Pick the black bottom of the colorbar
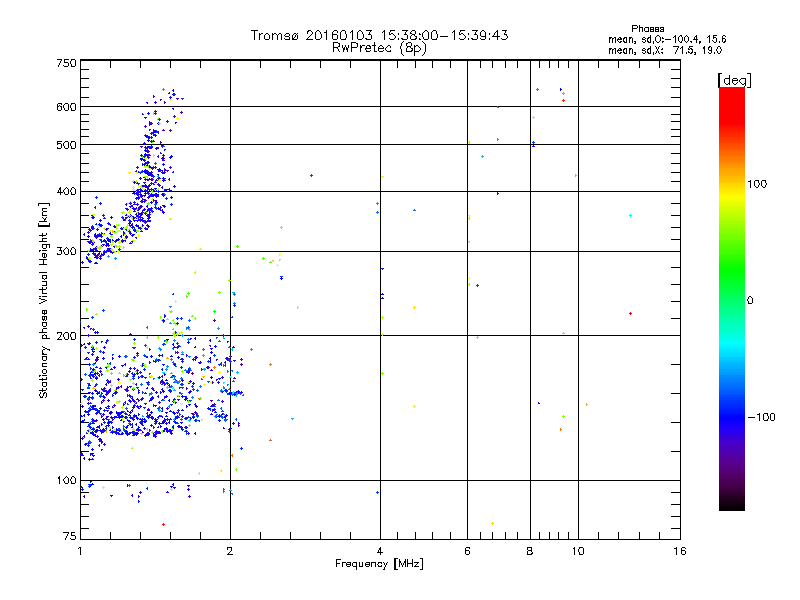 [732, 505]
